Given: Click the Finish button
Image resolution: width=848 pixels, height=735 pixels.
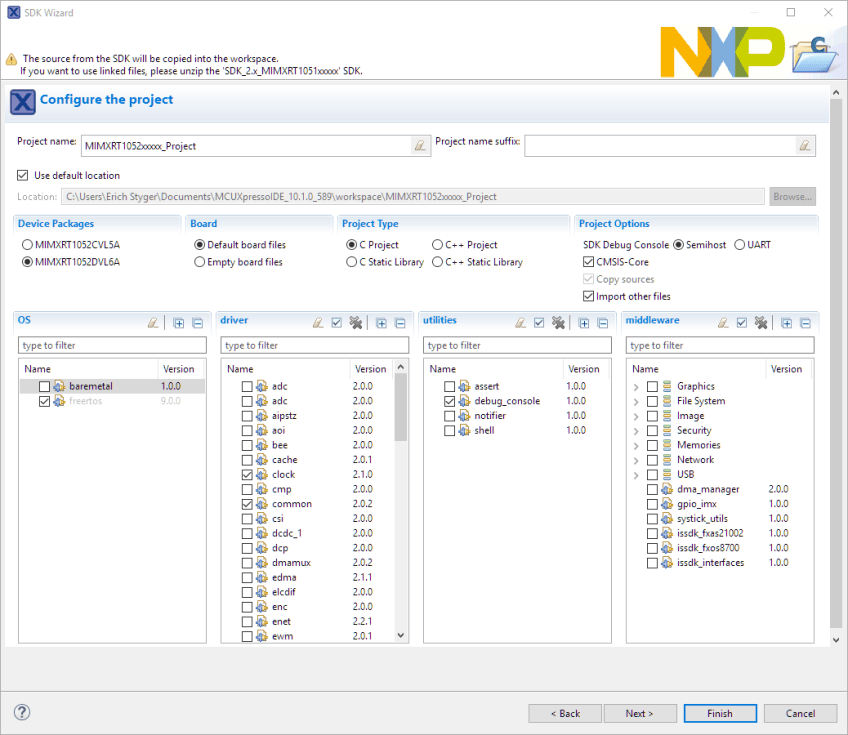Looking at the screenshot, I should [x=719, y=713].
